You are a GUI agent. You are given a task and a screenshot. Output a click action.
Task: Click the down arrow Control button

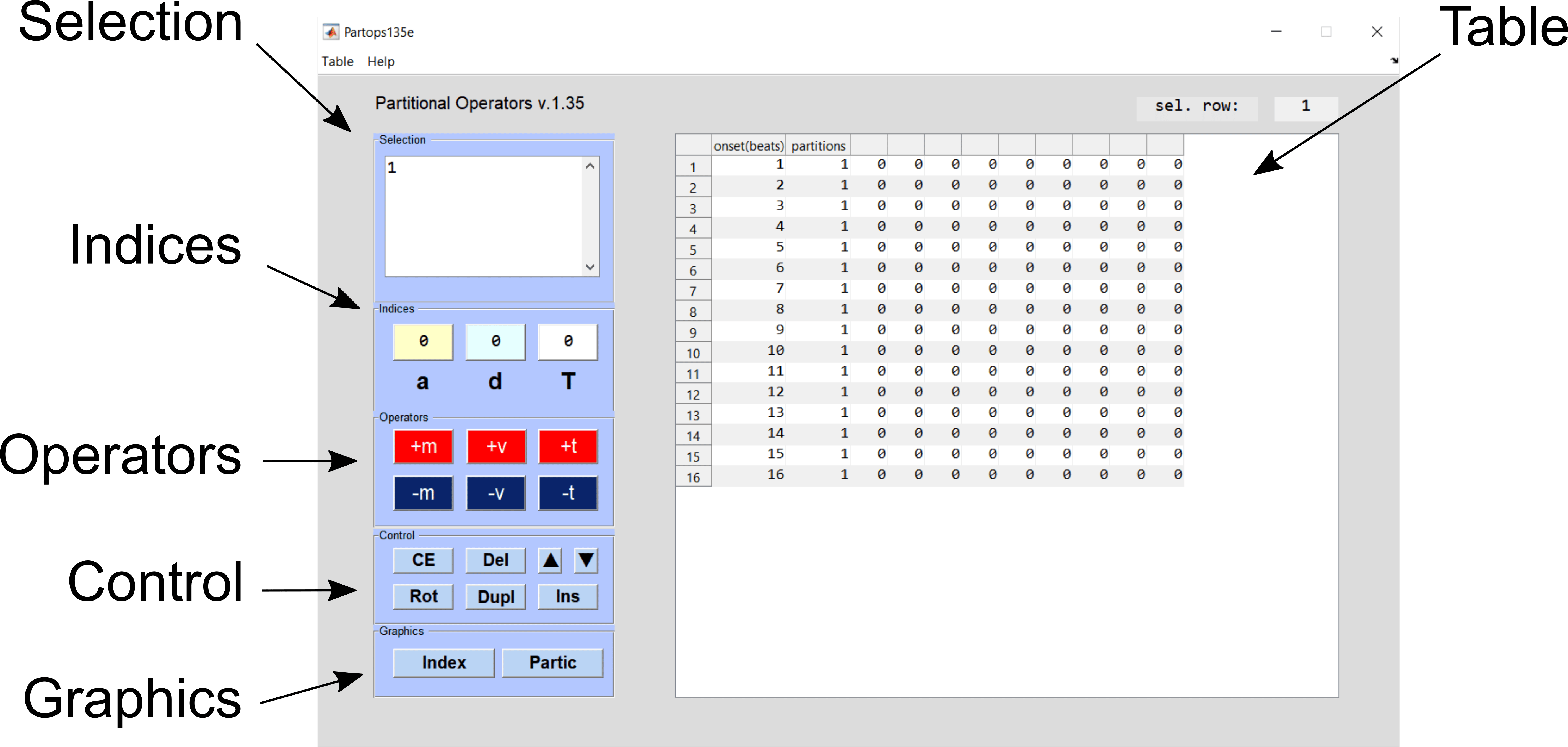coord(586,561)
